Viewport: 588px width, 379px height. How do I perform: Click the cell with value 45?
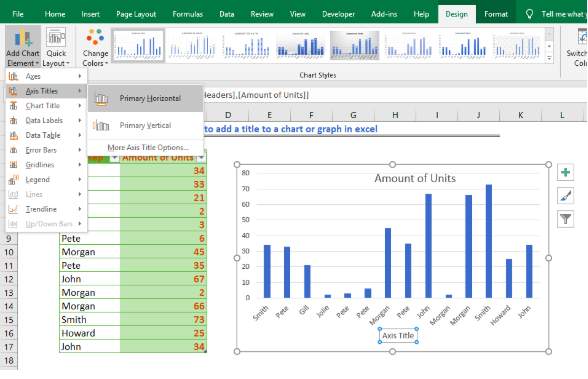163,252
